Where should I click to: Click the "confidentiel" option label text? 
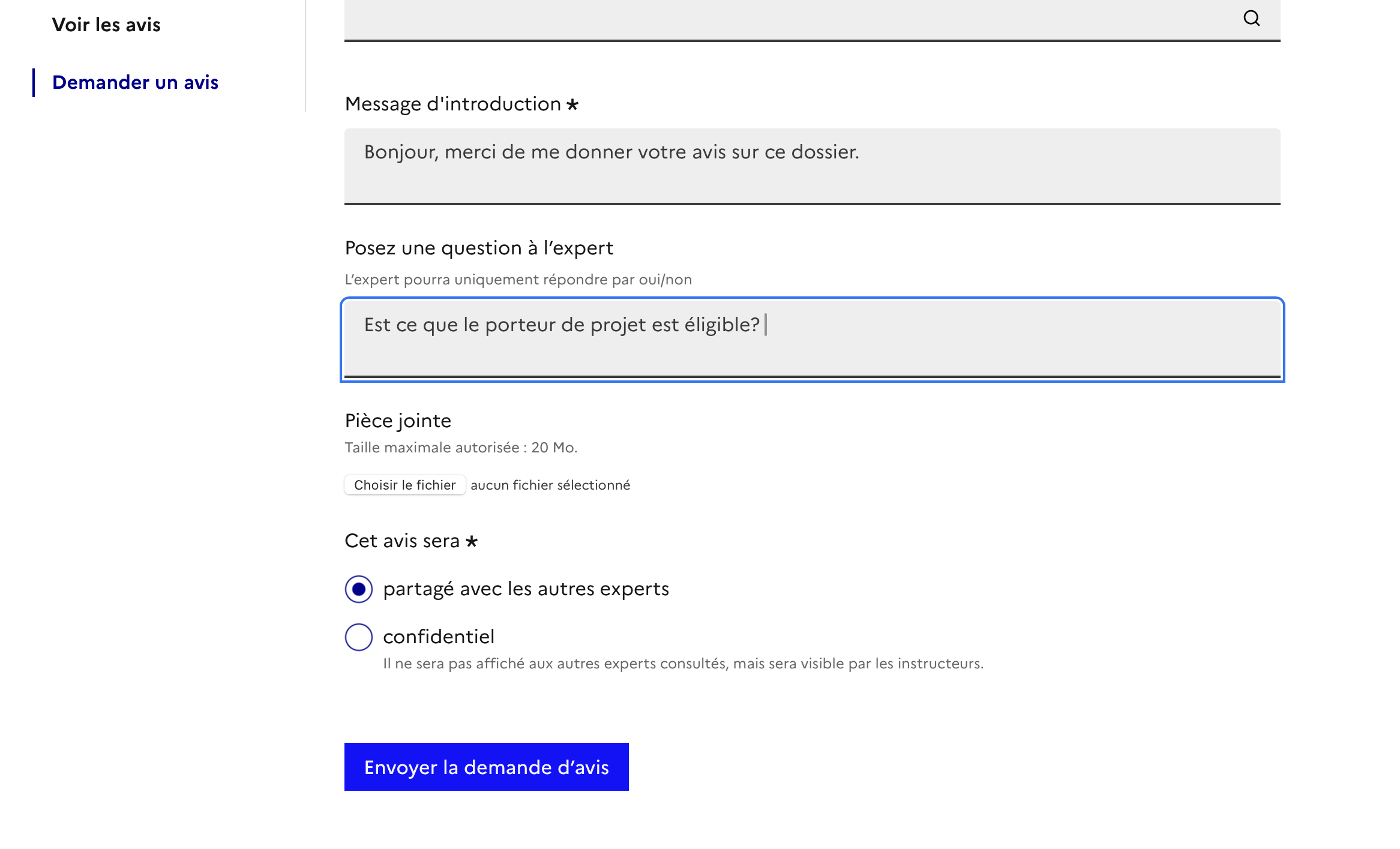pyautogui.click(x=439, y=637)
